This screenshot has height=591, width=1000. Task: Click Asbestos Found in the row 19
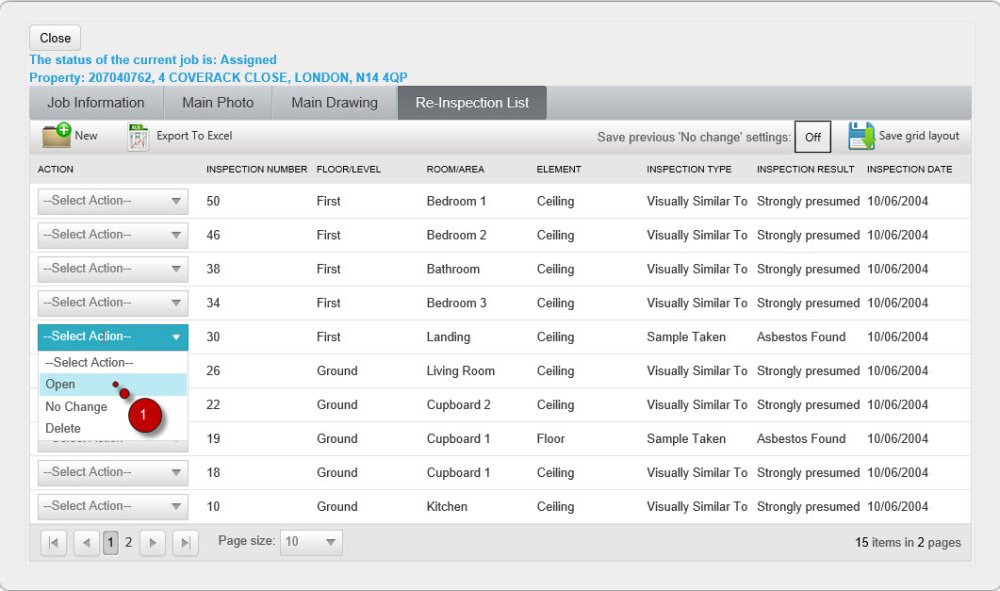pos(801,439)
